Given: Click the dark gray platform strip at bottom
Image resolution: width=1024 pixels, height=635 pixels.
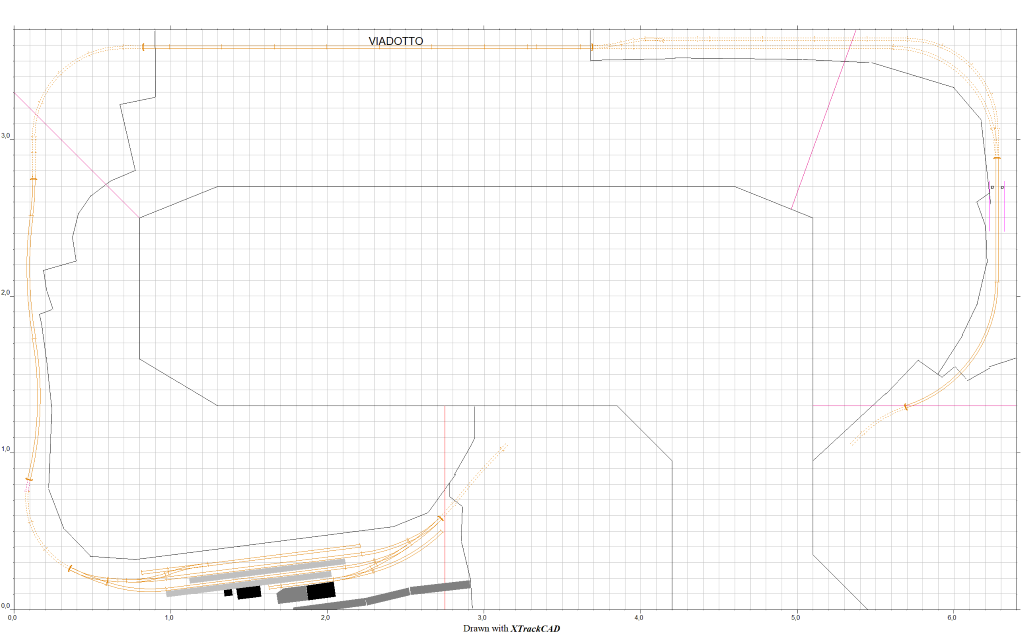Looking at the screenshot, I should (420, 588).
